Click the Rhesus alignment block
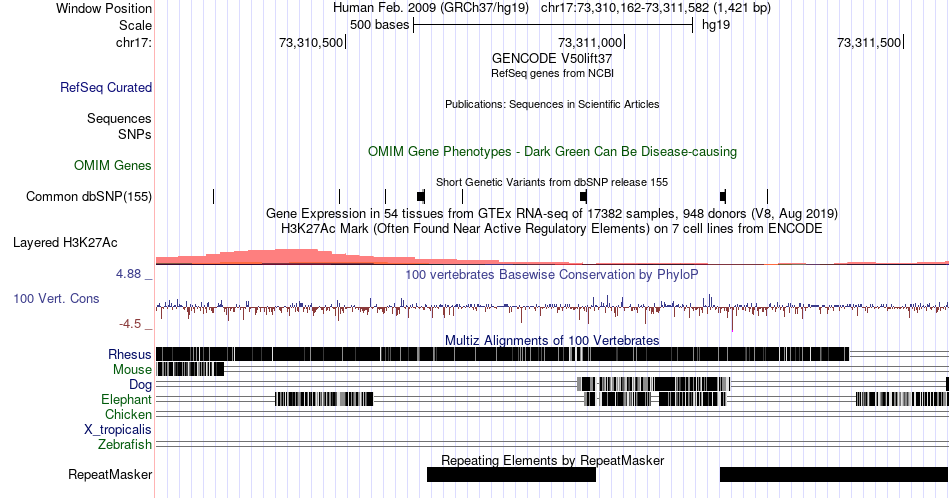The image size is (950, 498). (502, 354)
